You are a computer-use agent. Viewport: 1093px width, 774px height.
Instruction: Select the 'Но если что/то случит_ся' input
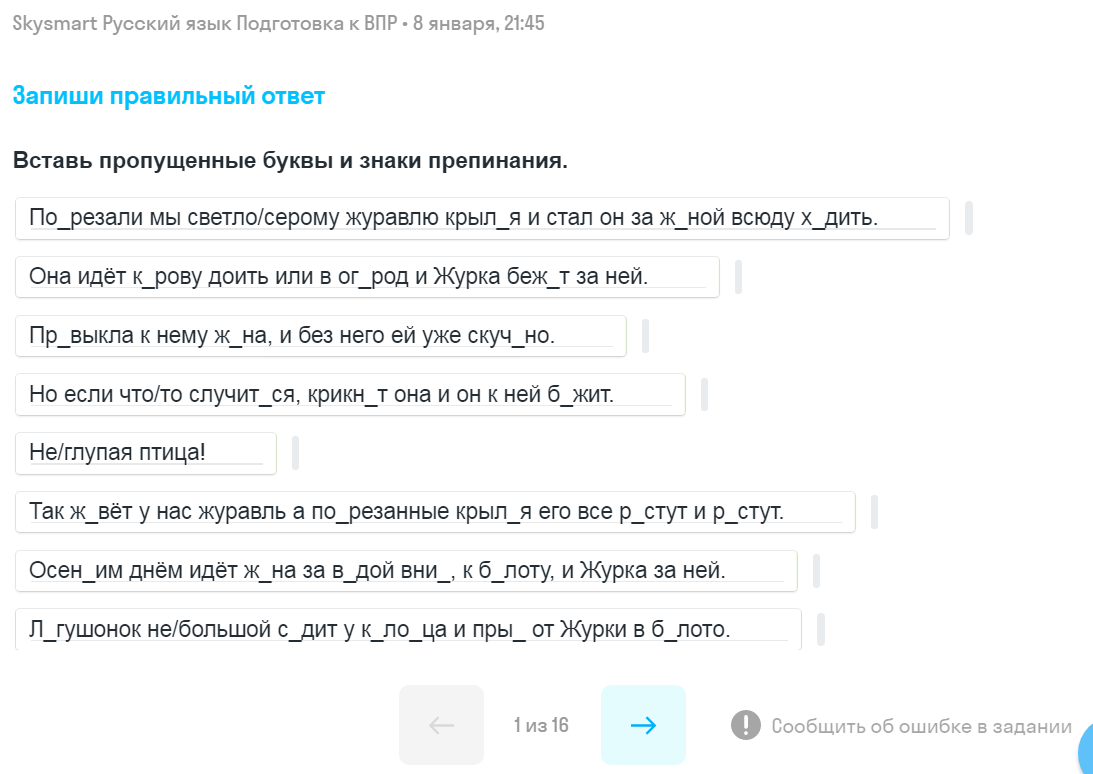click(350, 394)
